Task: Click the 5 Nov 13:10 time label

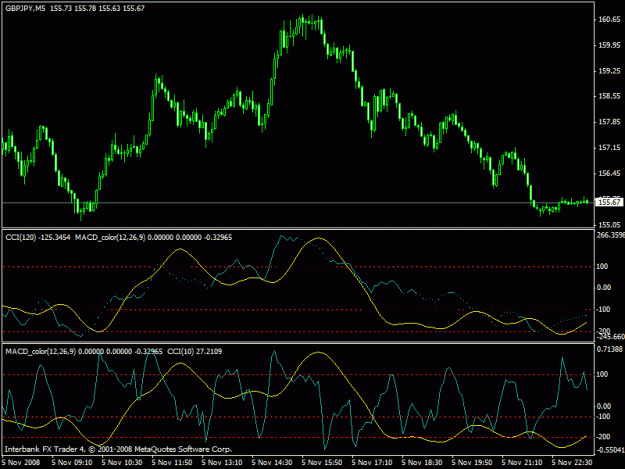Action: pos(222,463)
